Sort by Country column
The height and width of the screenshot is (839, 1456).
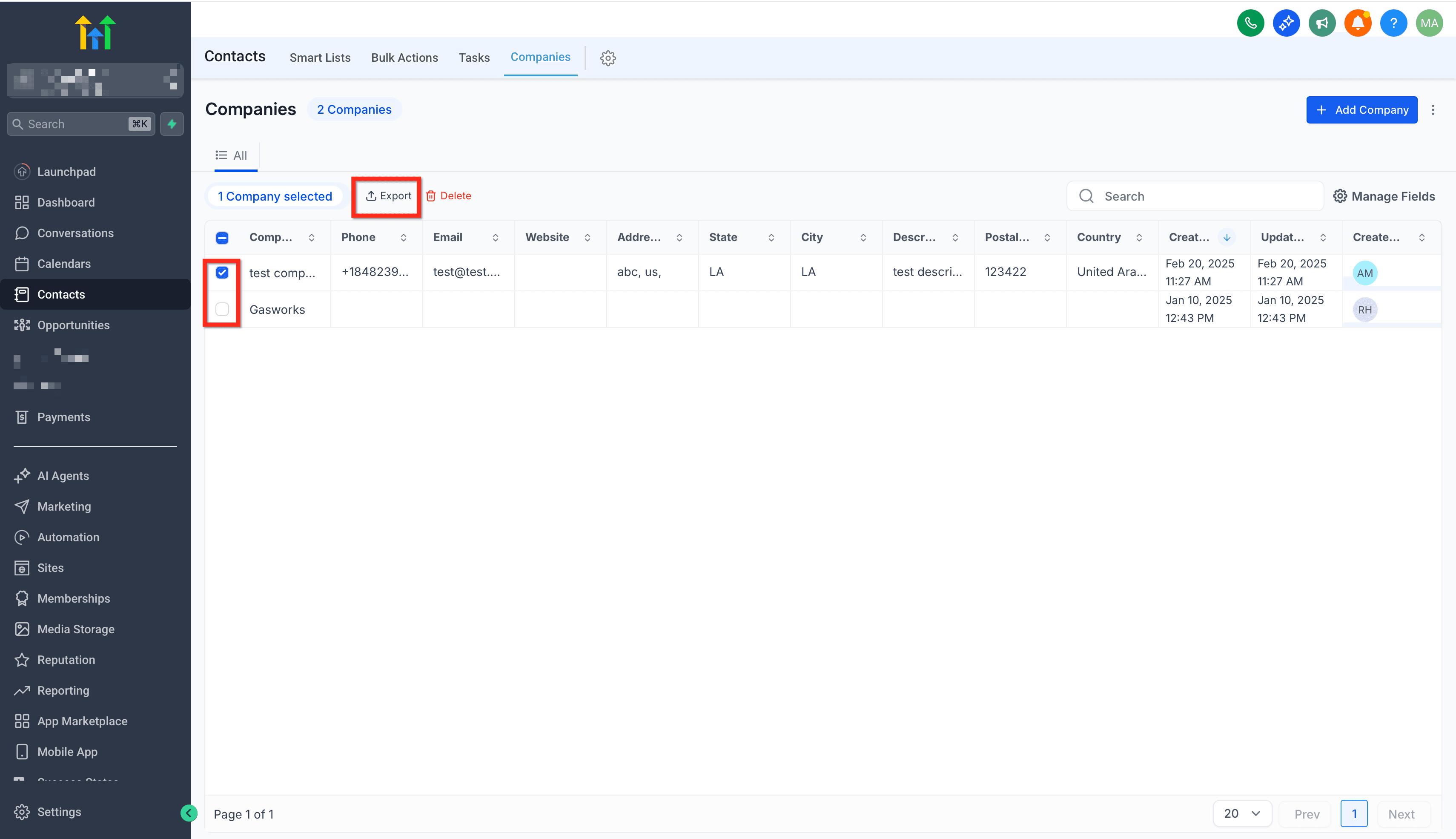pyautogui.click(x=1139, y=237)
